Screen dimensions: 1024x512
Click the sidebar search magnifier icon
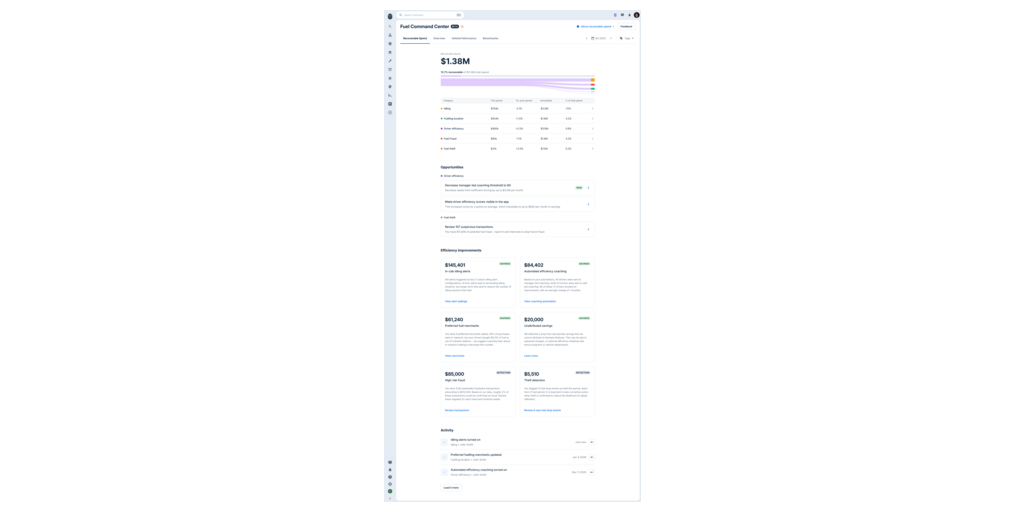pos(390,27)
